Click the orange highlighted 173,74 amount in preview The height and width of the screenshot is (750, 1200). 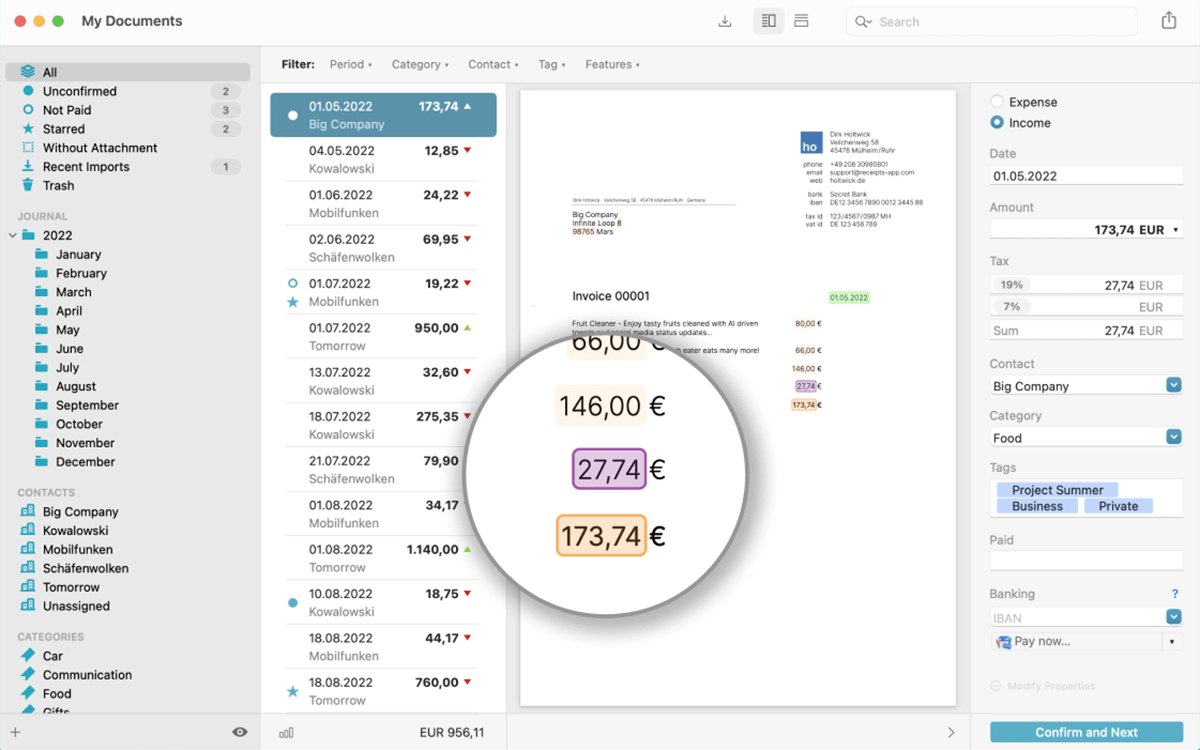pyautogui.click(x=601, y=536)
